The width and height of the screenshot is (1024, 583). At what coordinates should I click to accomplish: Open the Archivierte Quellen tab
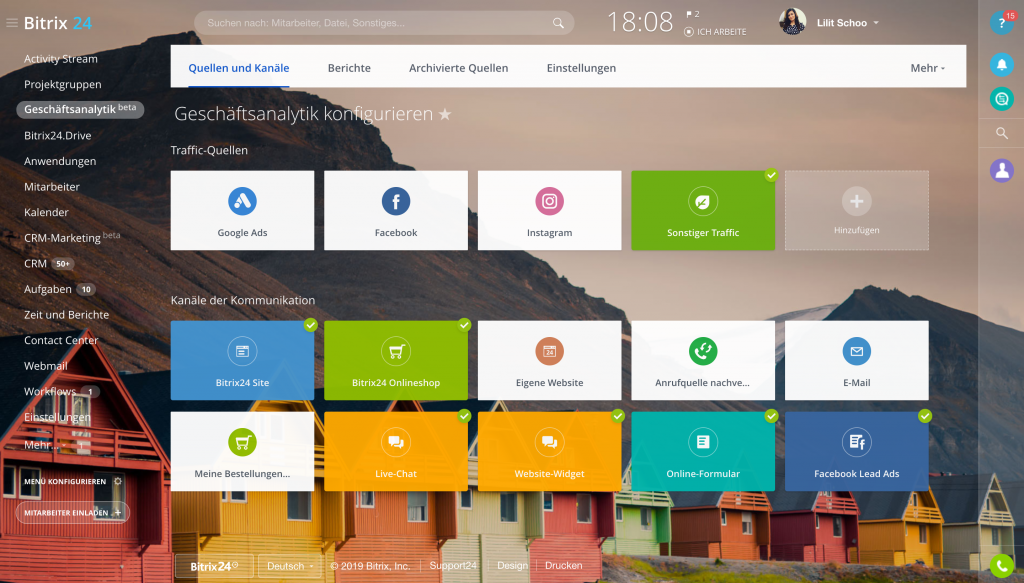pos(458,68)
